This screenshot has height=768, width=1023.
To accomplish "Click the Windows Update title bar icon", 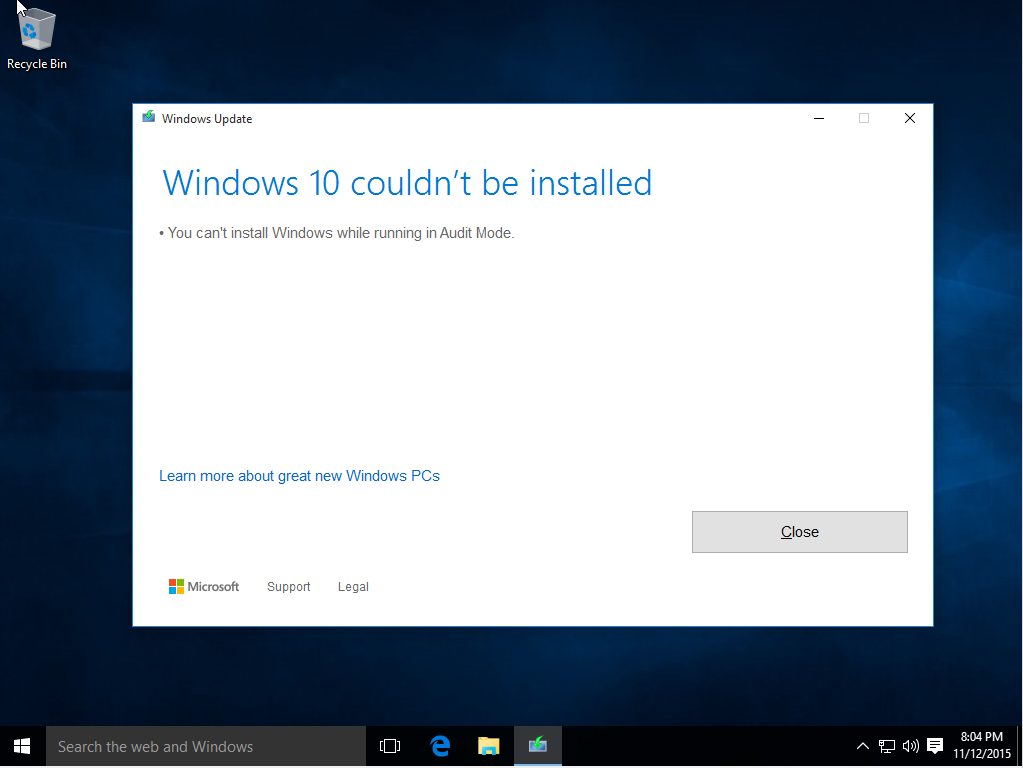I will click(x=149, y=117).
